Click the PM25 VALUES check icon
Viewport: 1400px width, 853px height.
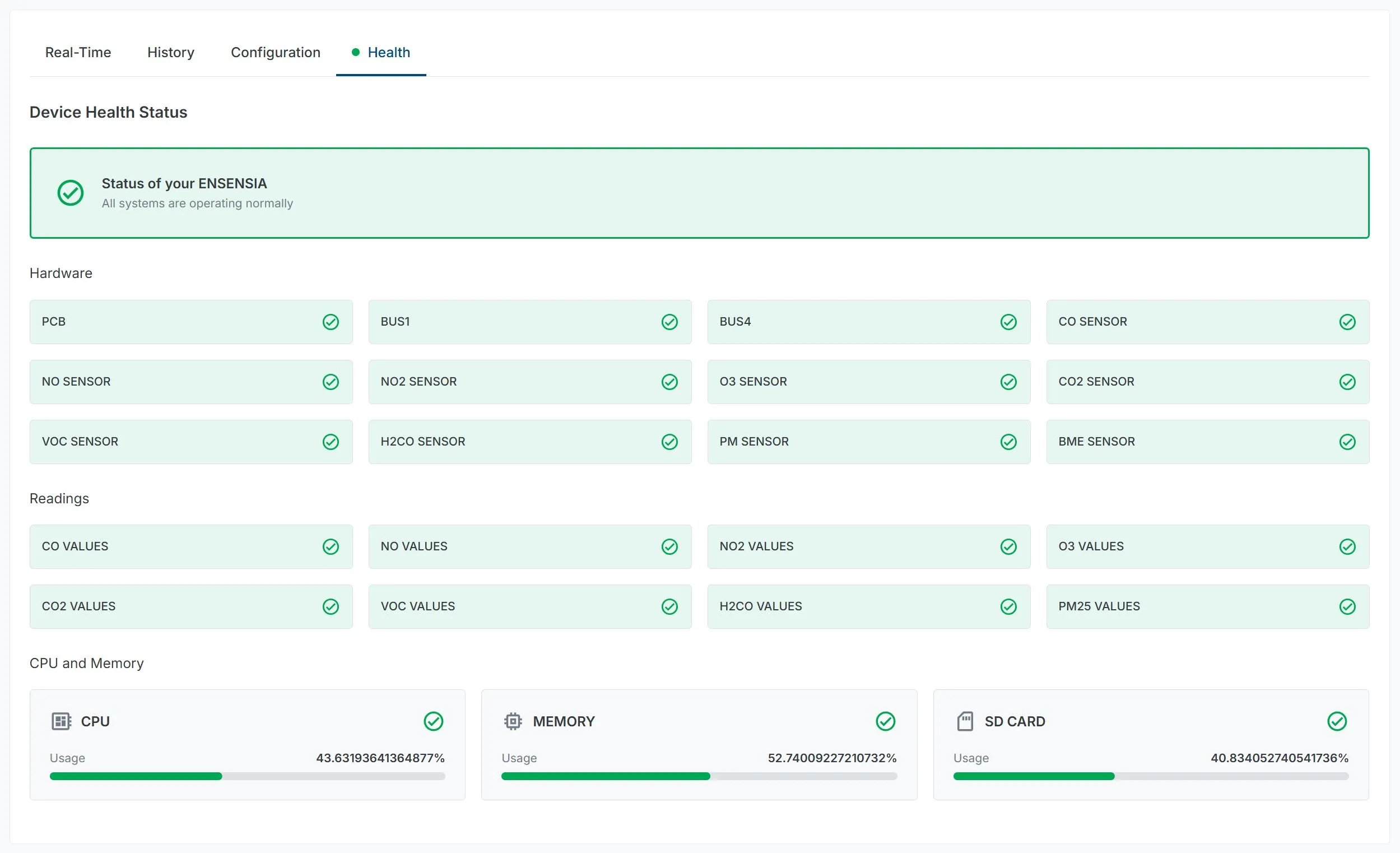pyautogui.click(x=1347, y=607)
